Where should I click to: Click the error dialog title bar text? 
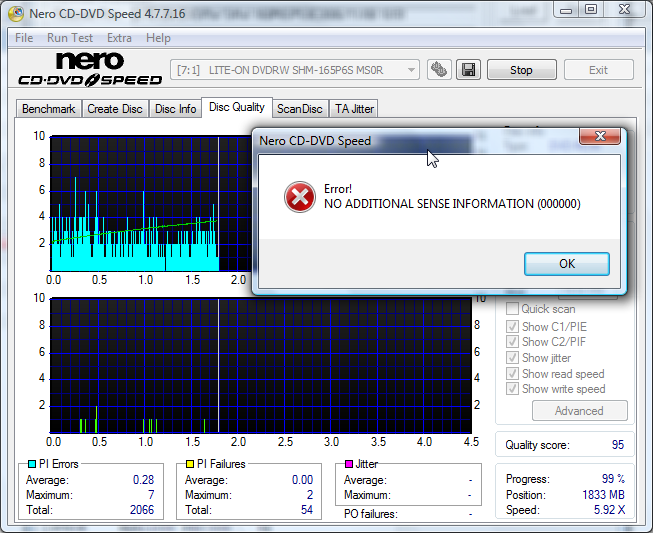315,141
